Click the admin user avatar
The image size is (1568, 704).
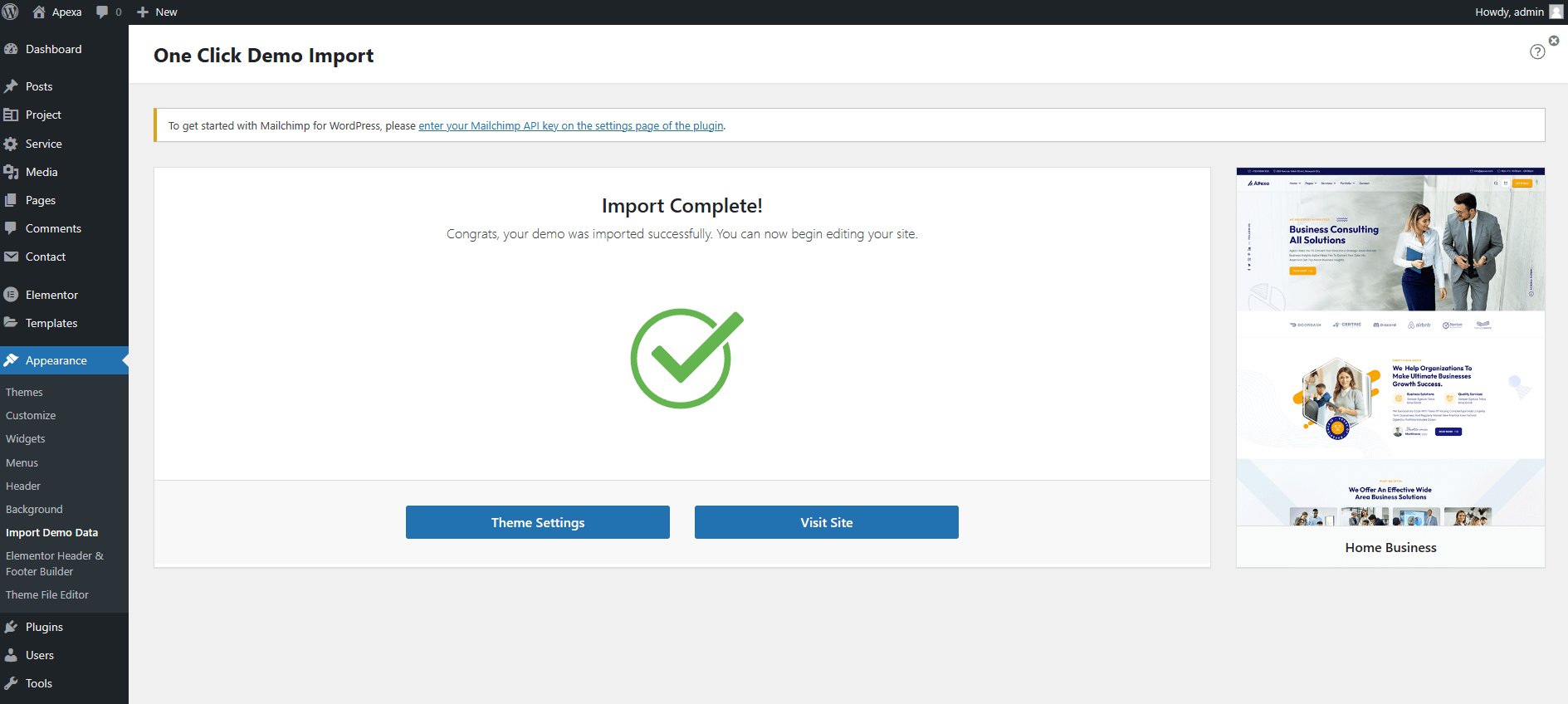[1556, 12]
